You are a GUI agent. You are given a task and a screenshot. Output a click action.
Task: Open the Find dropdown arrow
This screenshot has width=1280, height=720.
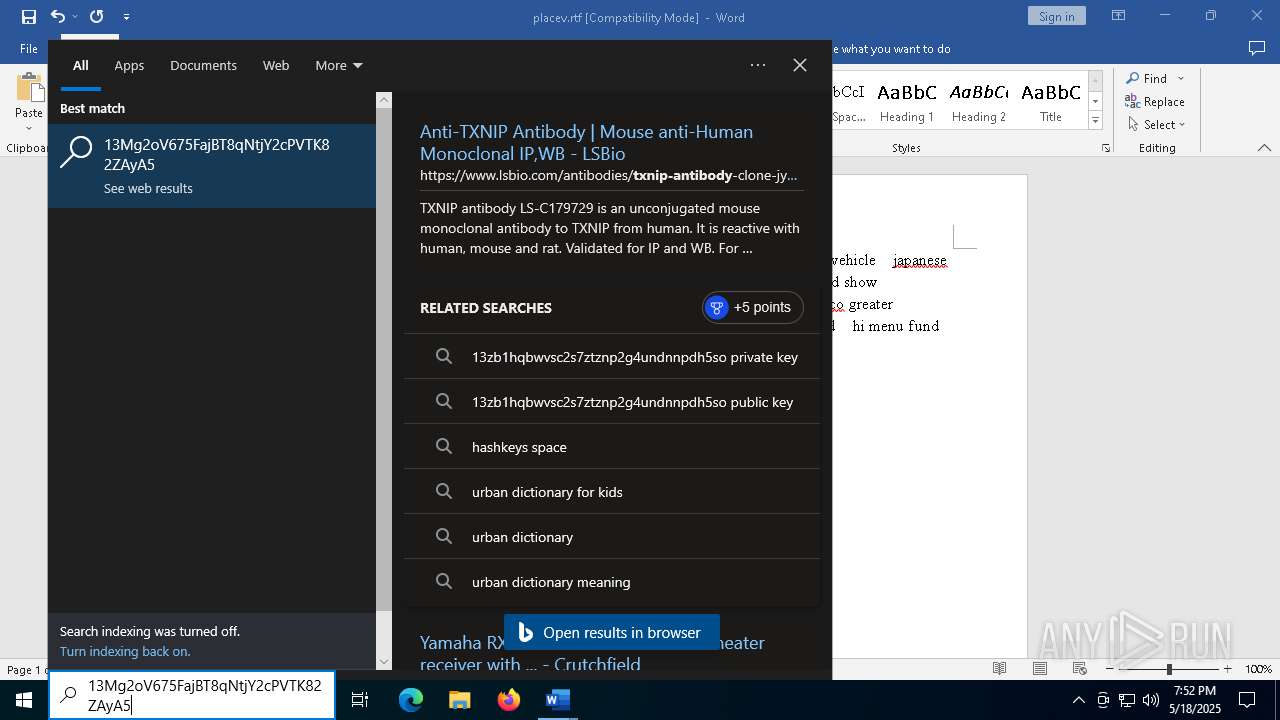[1181, 78]
